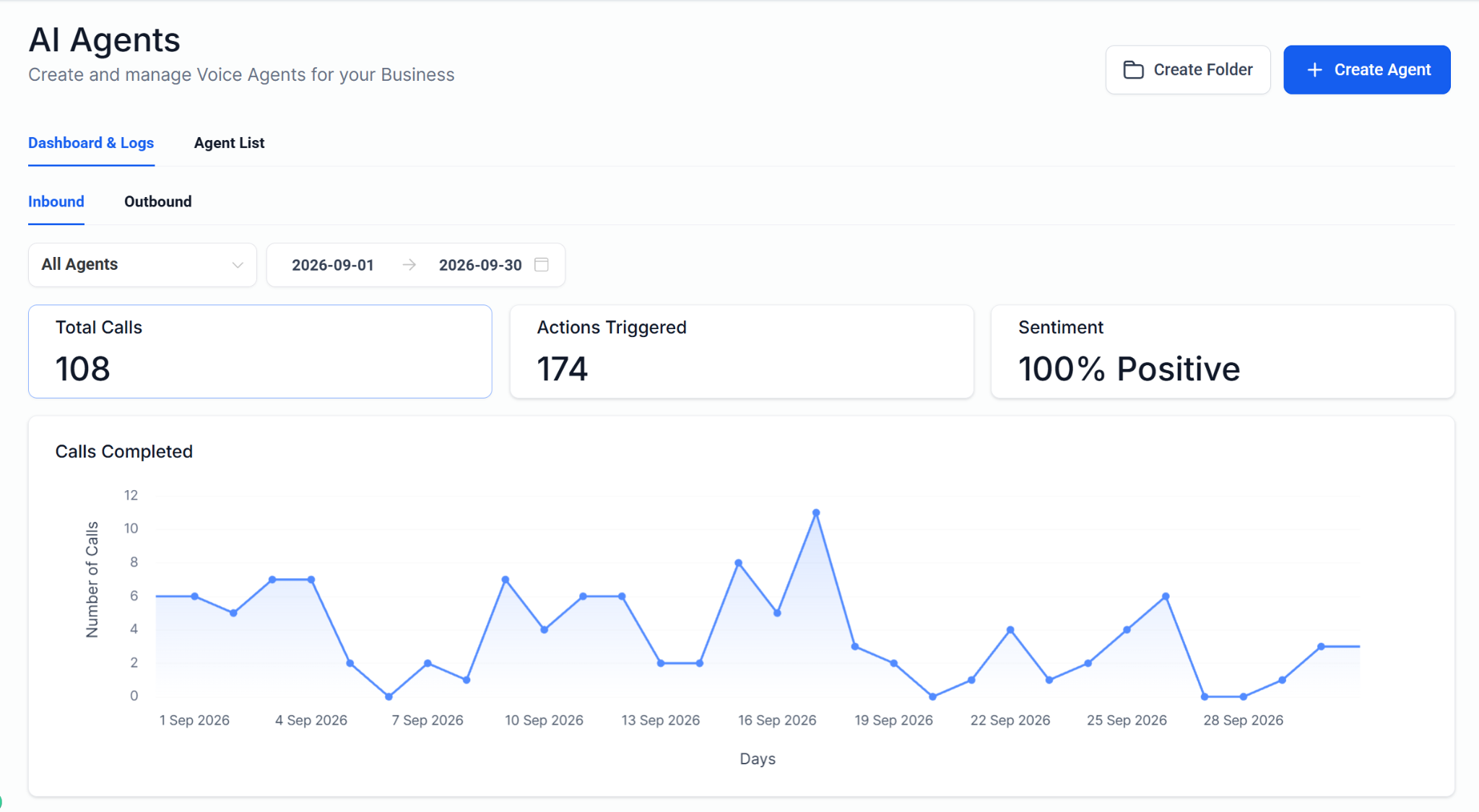Click the '174' actions triggered value
Screen dimensions: 1479x812
(x=563, y=369)
